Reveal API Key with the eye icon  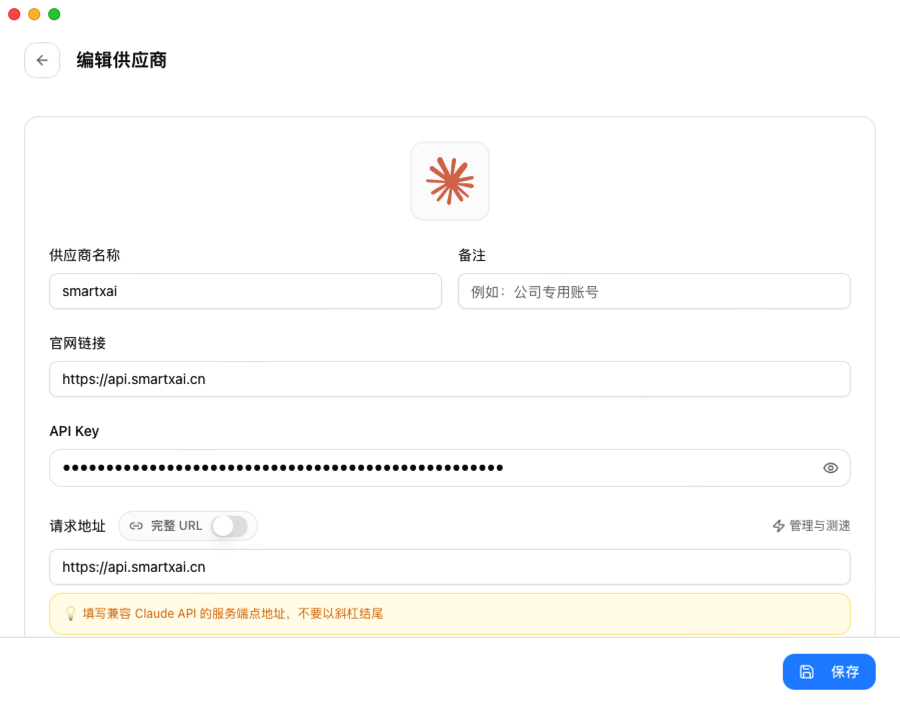[x=830, y=468]
